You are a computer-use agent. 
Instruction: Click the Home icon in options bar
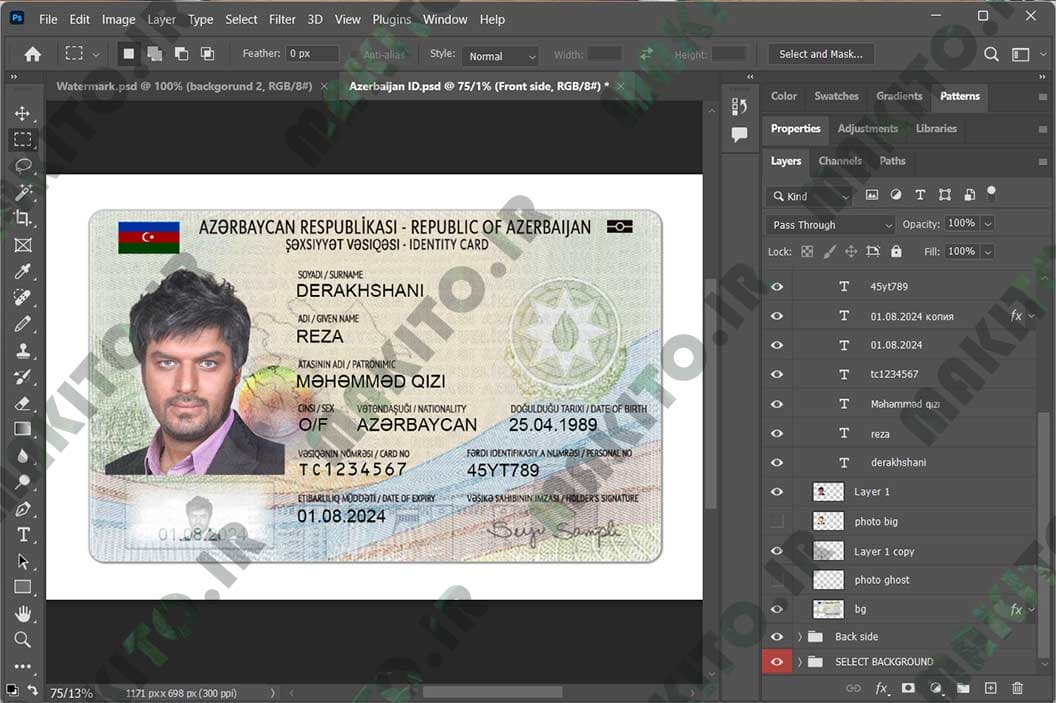(32, 54)
